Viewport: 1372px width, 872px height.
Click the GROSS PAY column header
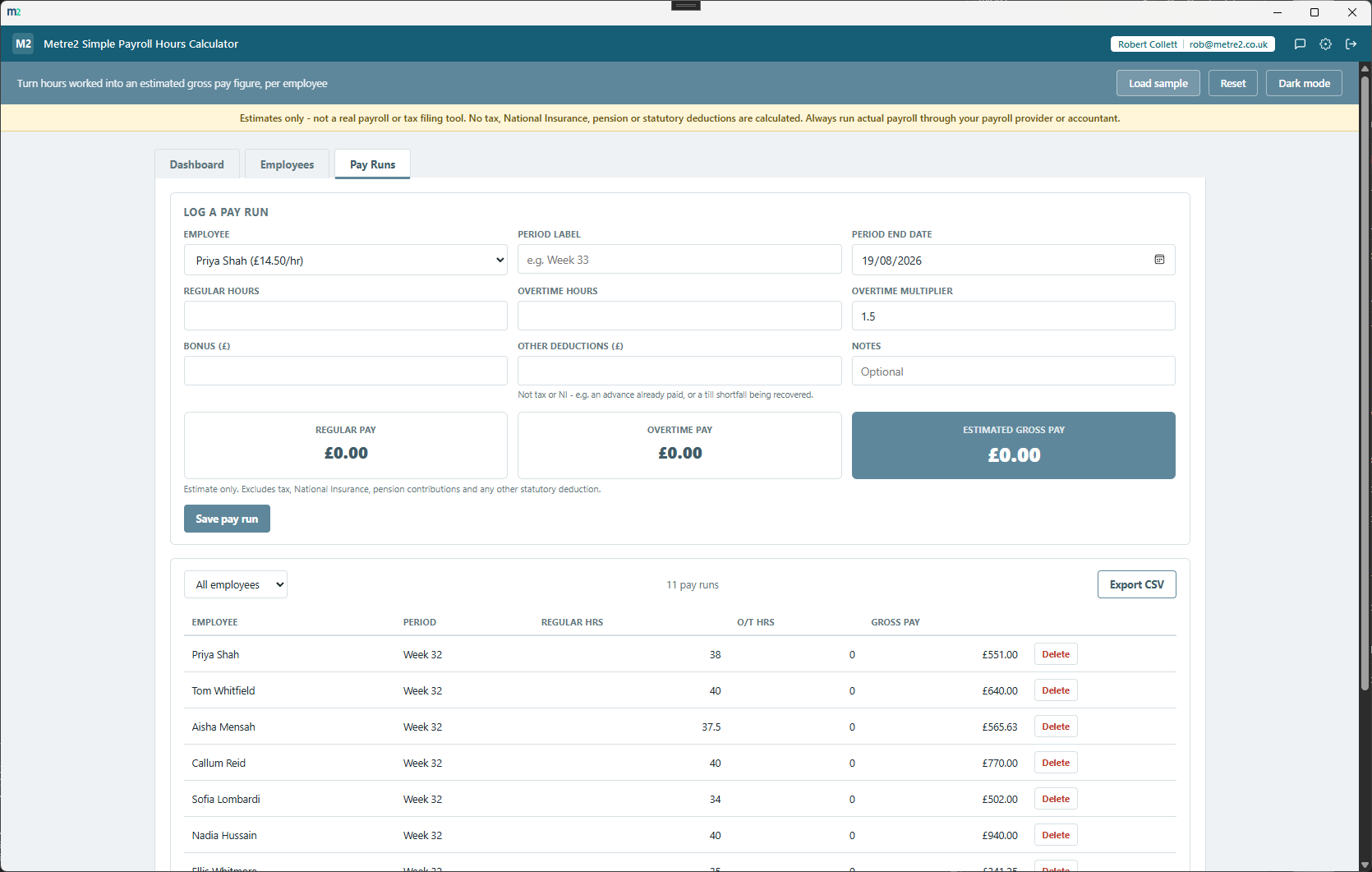point(895,622)
